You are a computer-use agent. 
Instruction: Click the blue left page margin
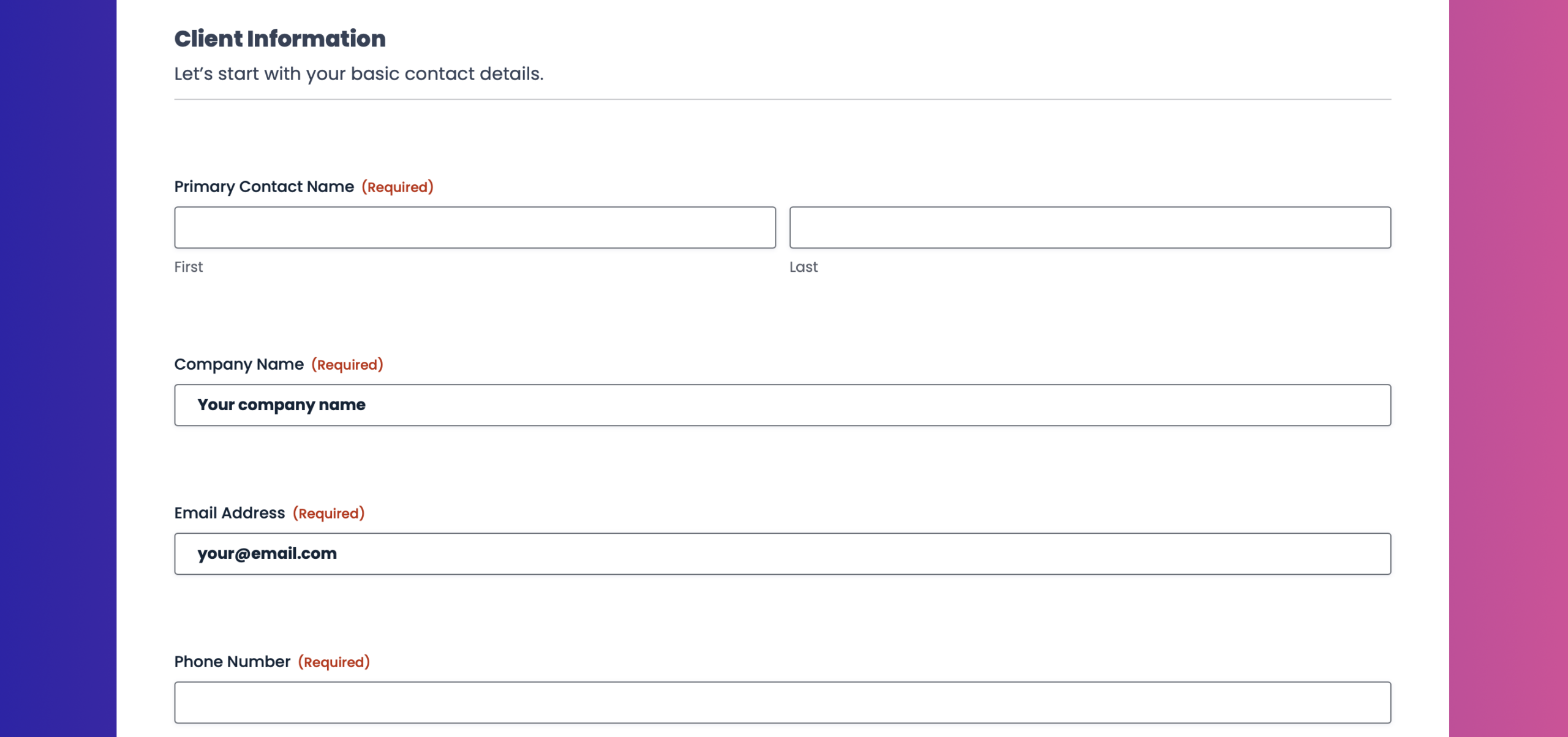pyautogui.click(x=58, y=367)
